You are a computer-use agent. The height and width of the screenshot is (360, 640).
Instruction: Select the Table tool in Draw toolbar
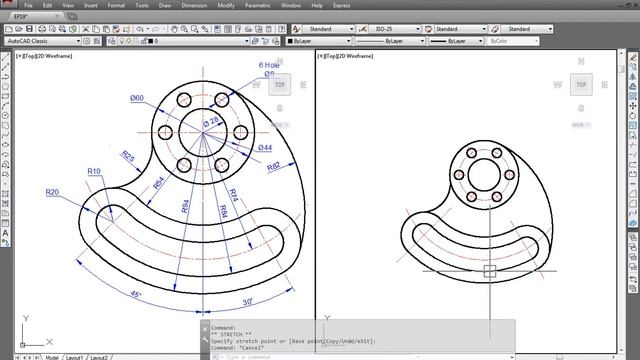click(5, 223)
